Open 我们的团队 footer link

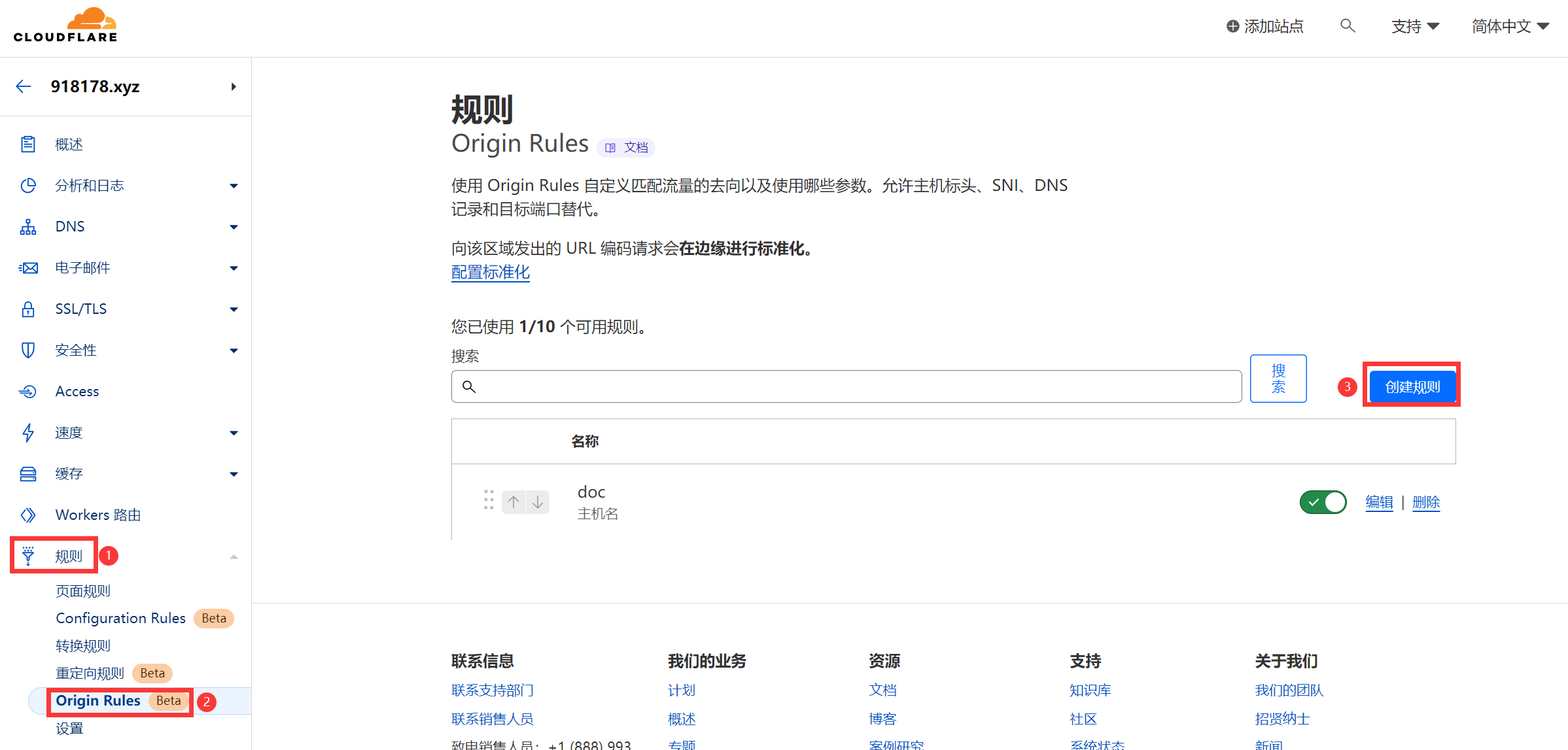pos(1289,690)
